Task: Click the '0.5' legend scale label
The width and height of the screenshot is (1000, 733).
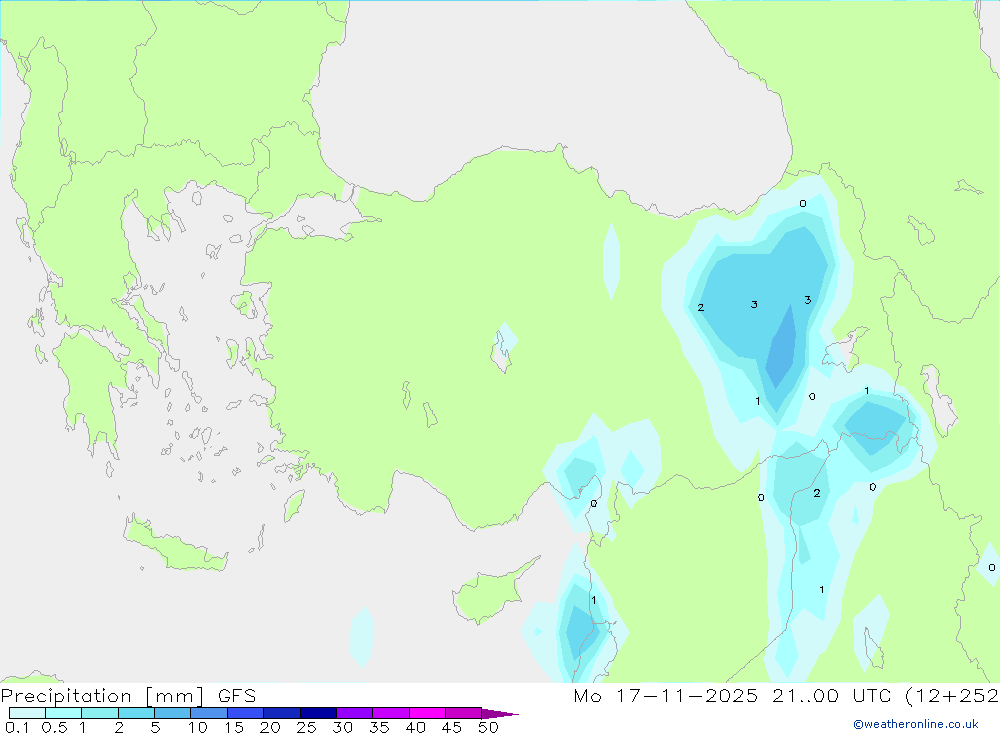Action: point(54,727)
